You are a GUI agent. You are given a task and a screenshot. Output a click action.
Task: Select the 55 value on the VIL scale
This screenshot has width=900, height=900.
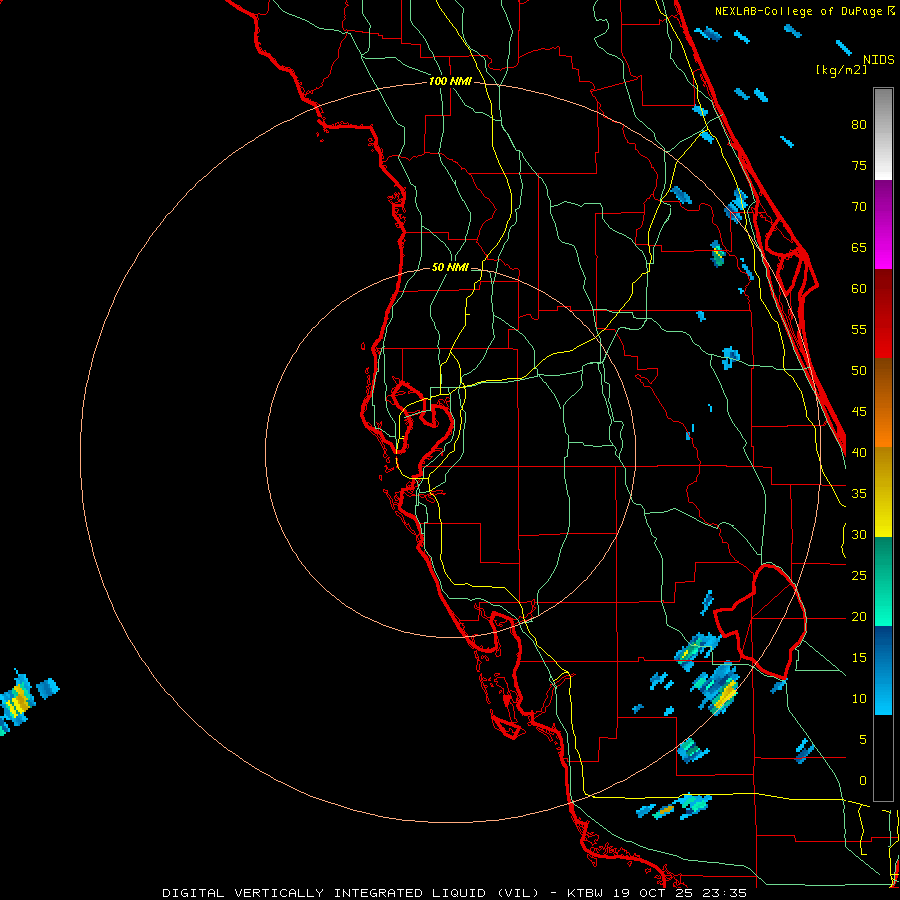(859, 329)
